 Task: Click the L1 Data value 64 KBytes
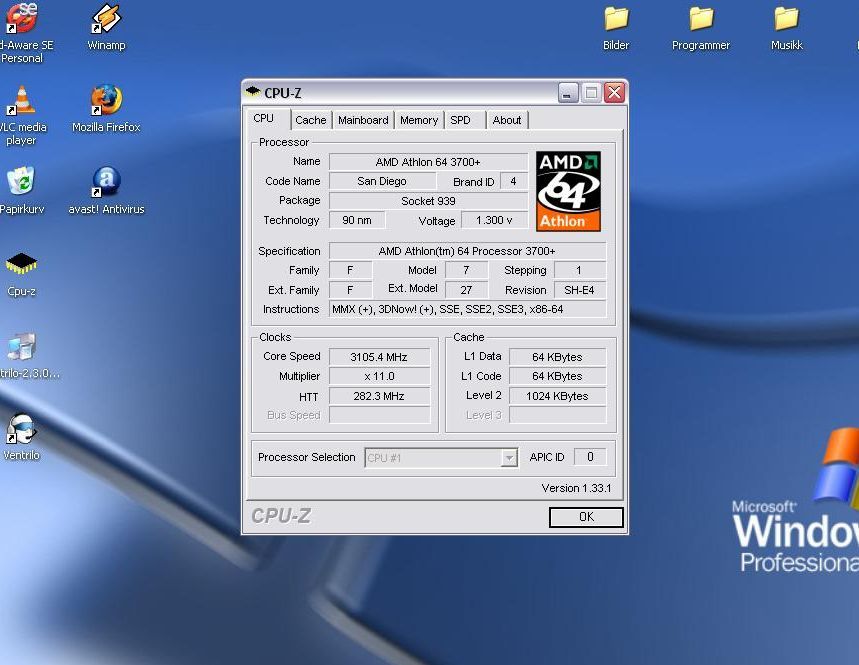[x=557, y=357]
